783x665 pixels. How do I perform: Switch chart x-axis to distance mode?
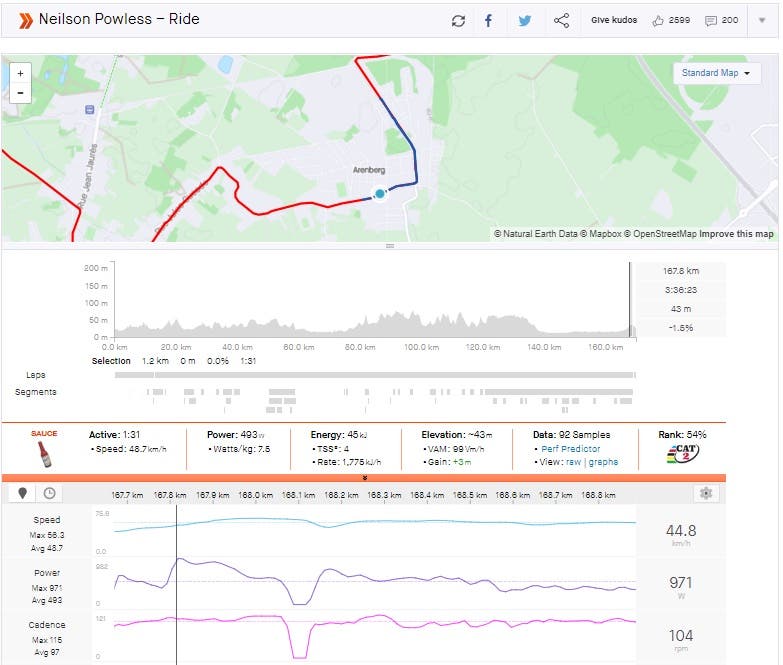(22, 493)
